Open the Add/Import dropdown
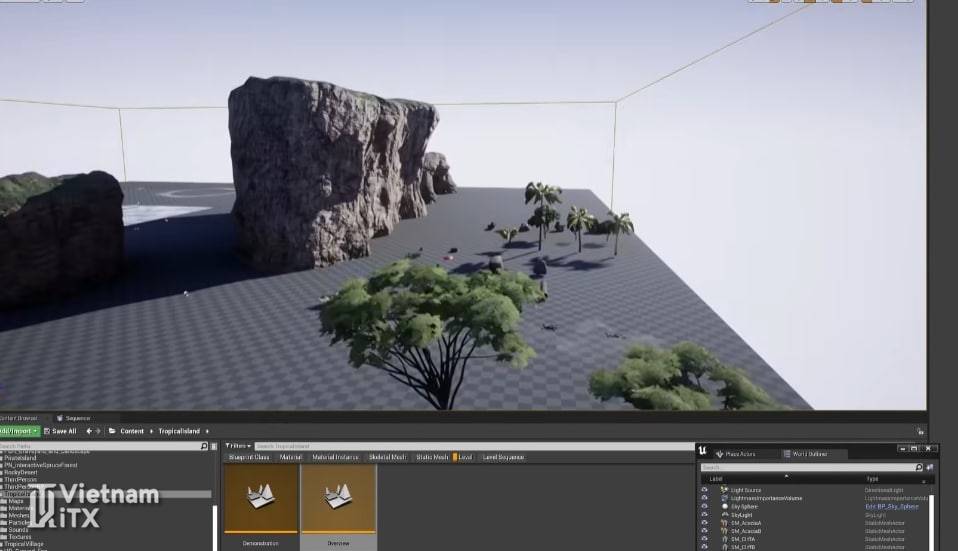Viewport: 958px width, 551px height. pyautogui.click(x=20, y=431)
